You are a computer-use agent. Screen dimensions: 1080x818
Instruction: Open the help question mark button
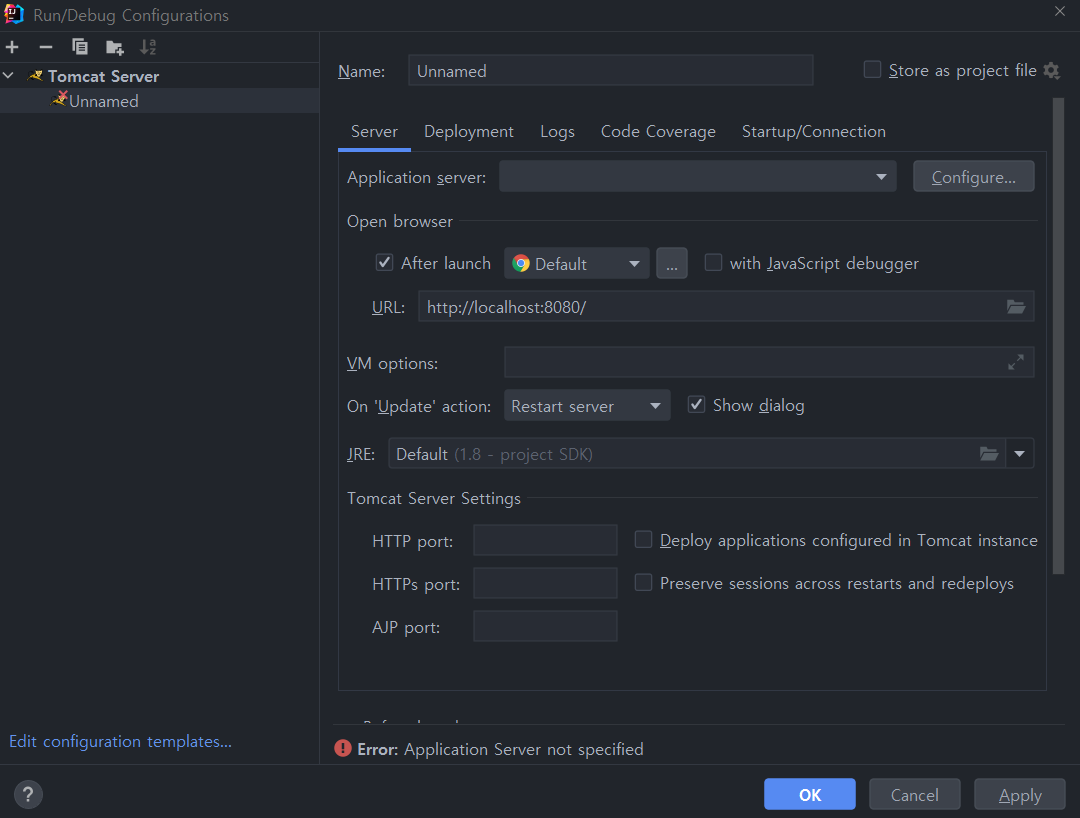tap(28, 795)
